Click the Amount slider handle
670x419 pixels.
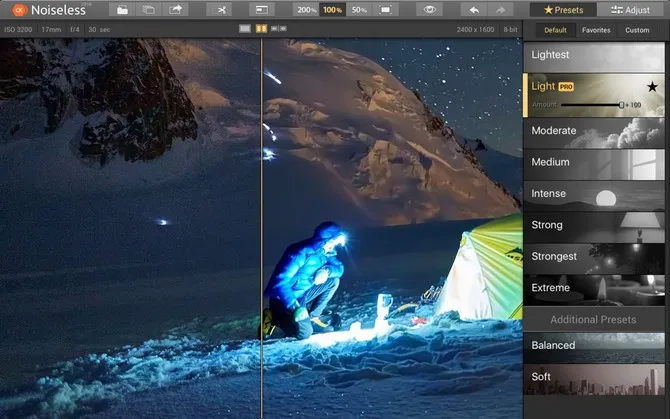click(x=622, y=104)
